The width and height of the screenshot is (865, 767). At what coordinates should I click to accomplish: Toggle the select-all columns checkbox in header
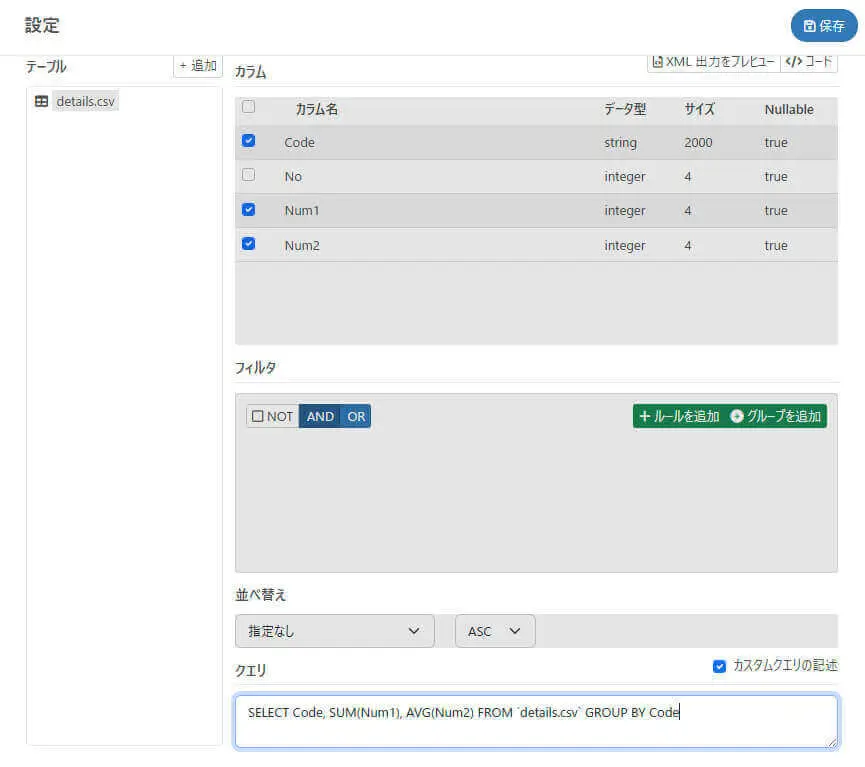pos(248,106)
